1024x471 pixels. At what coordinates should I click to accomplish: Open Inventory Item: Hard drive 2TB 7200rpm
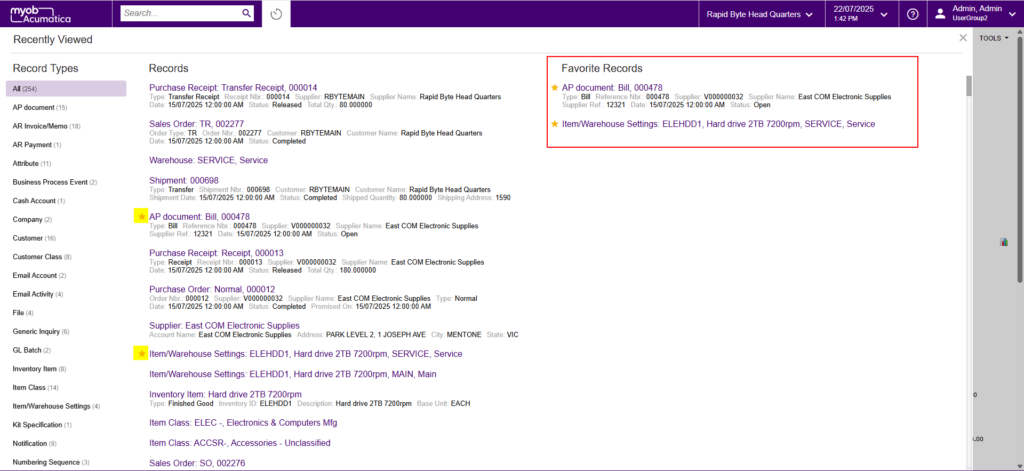(225, 395)
